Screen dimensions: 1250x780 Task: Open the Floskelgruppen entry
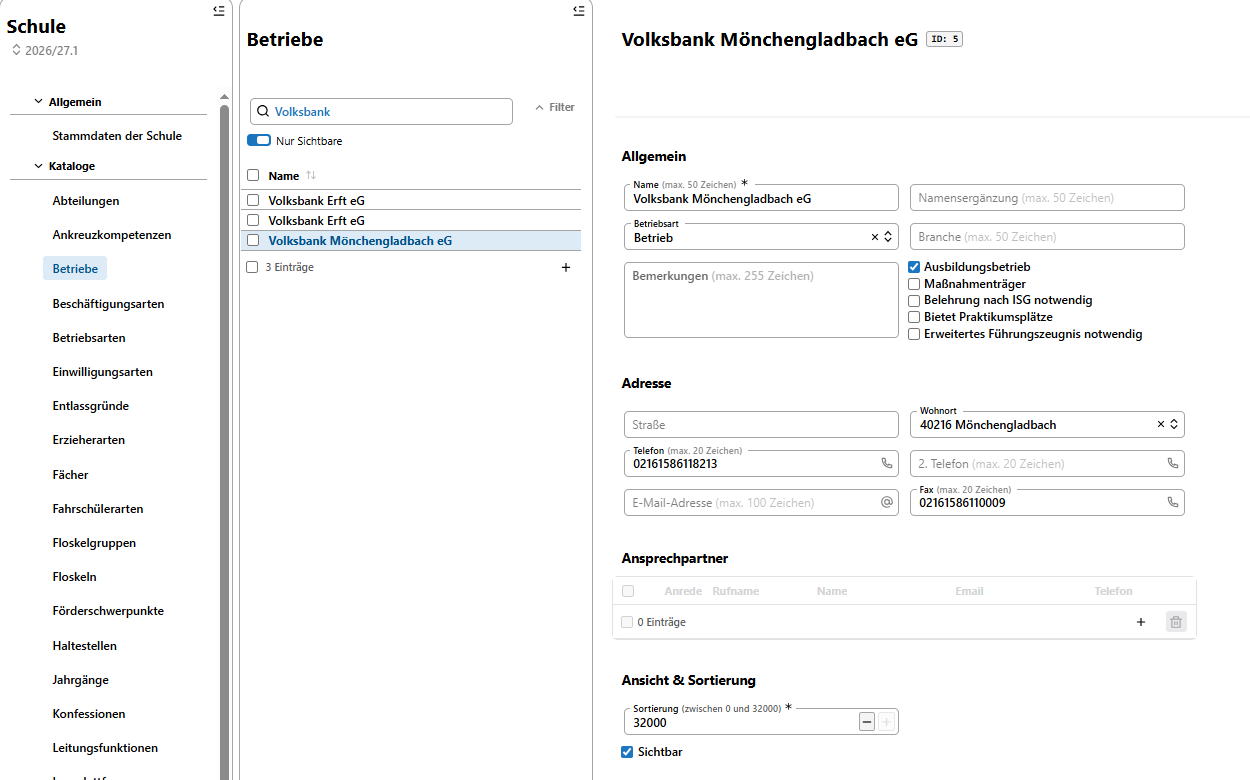coord(94,543)
